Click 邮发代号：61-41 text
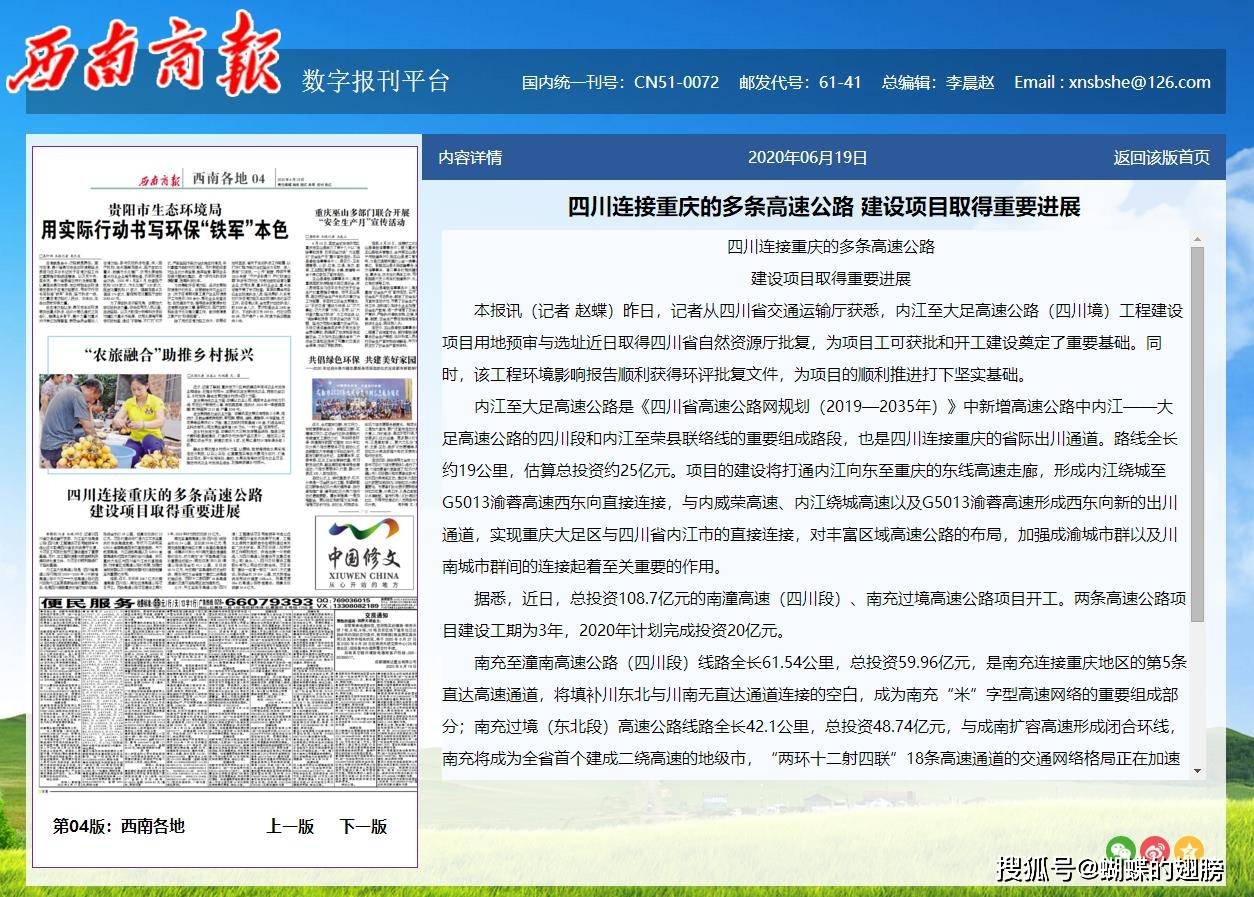 click(800, 82)
